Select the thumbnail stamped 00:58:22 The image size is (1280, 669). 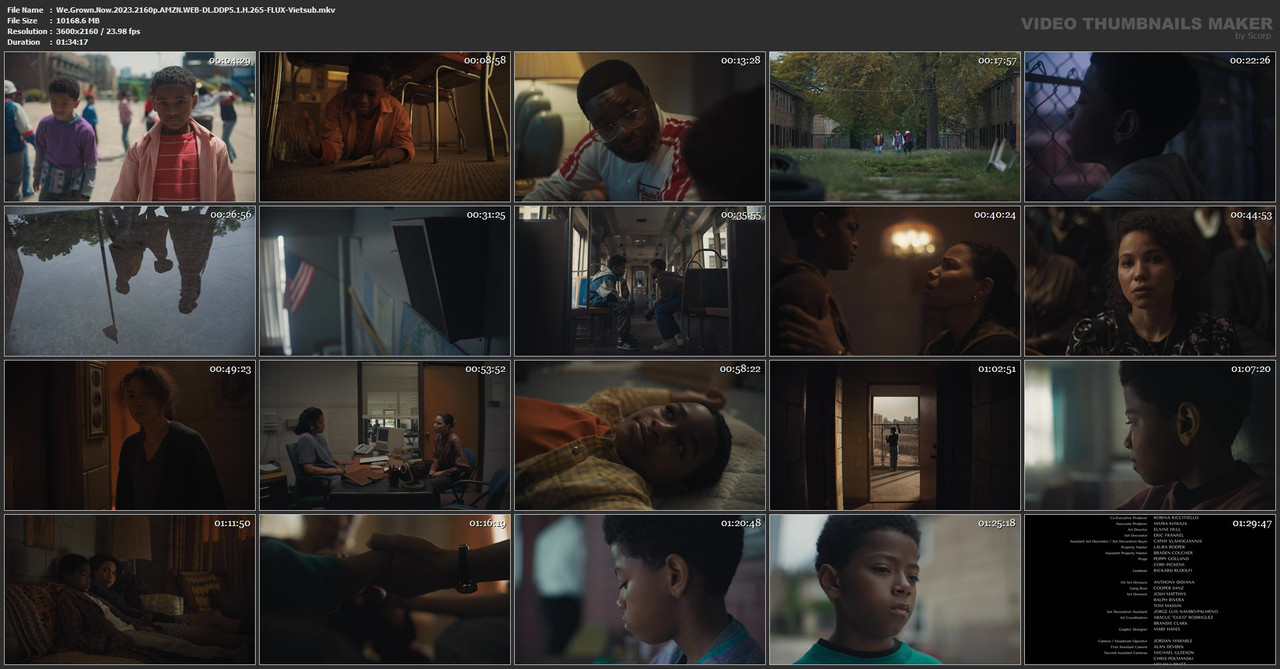tap(640, 435)
